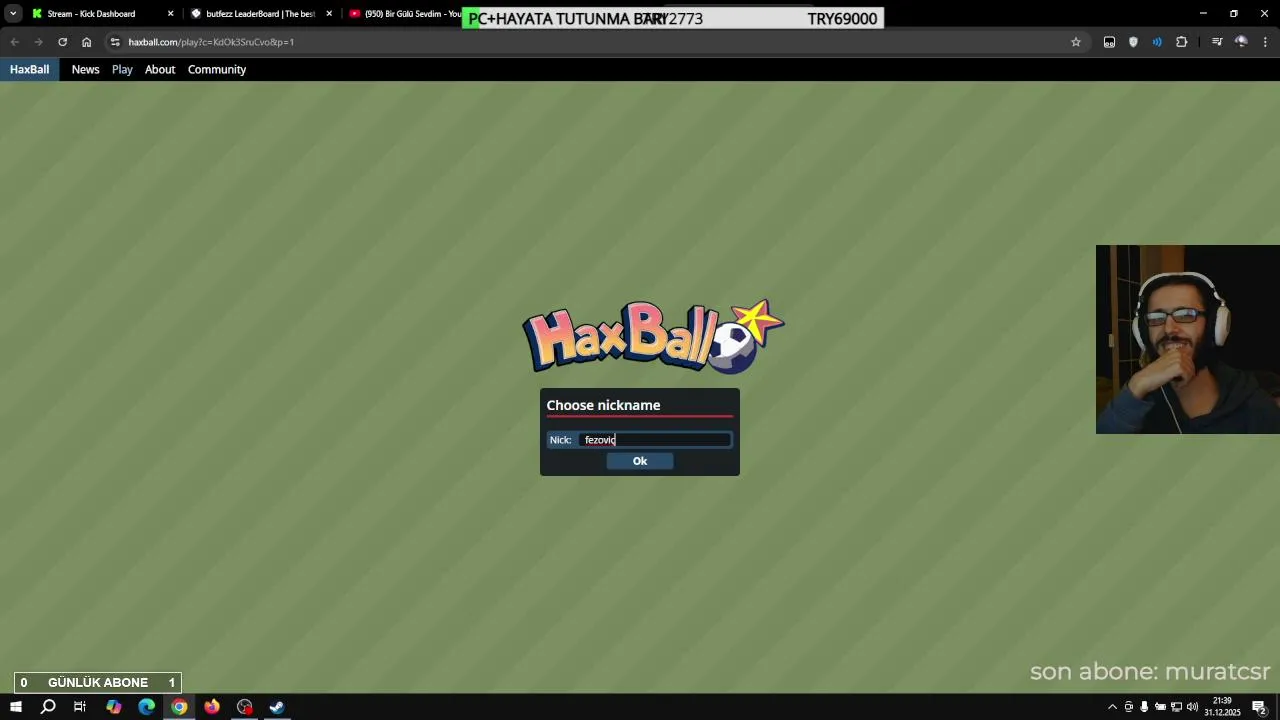Open the Chrome three-dot menu
The image size is (1280, 720).
(1265, 42)
